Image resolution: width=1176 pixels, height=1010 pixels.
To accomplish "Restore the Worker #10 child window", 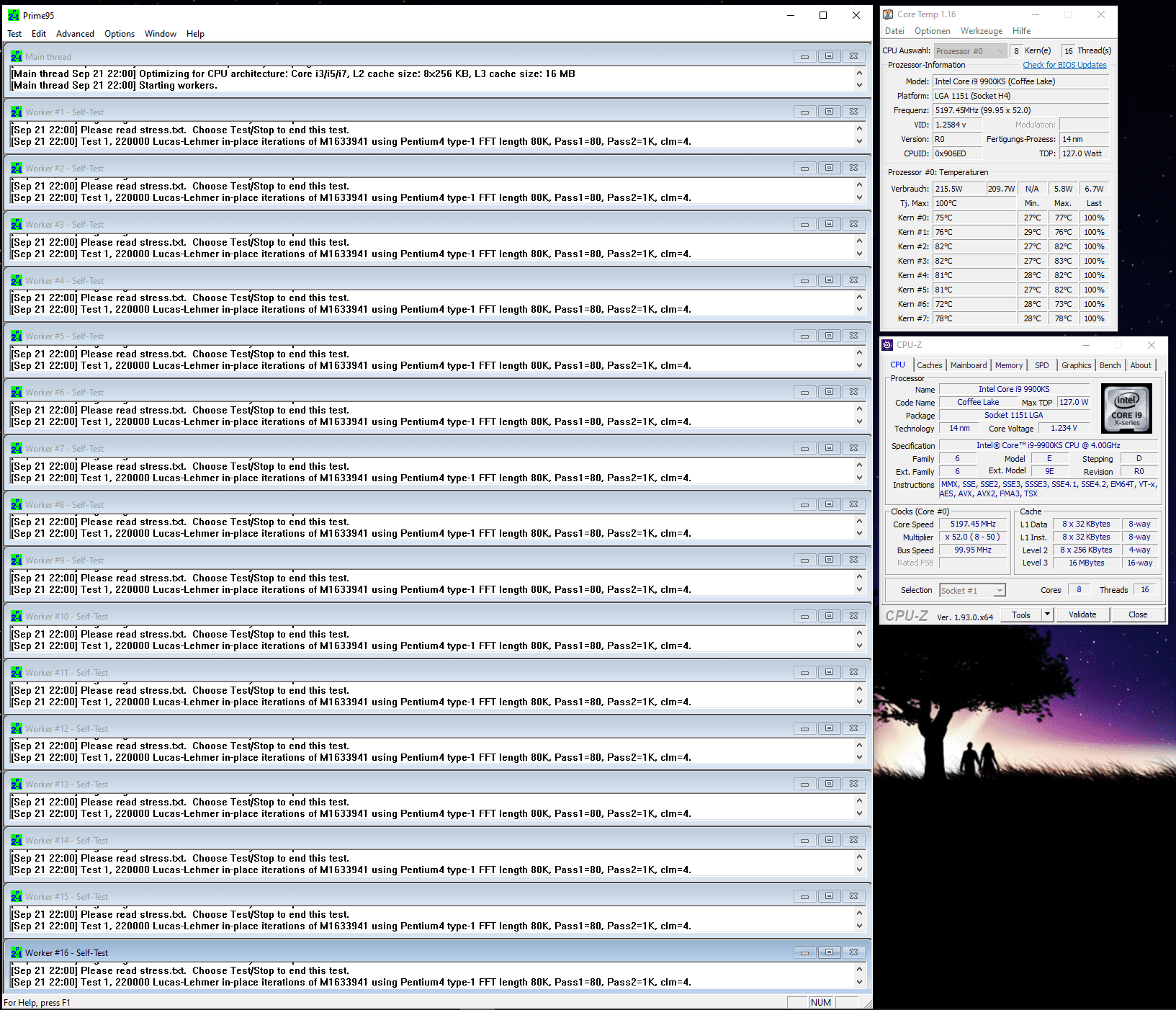I will pos(829,616).
